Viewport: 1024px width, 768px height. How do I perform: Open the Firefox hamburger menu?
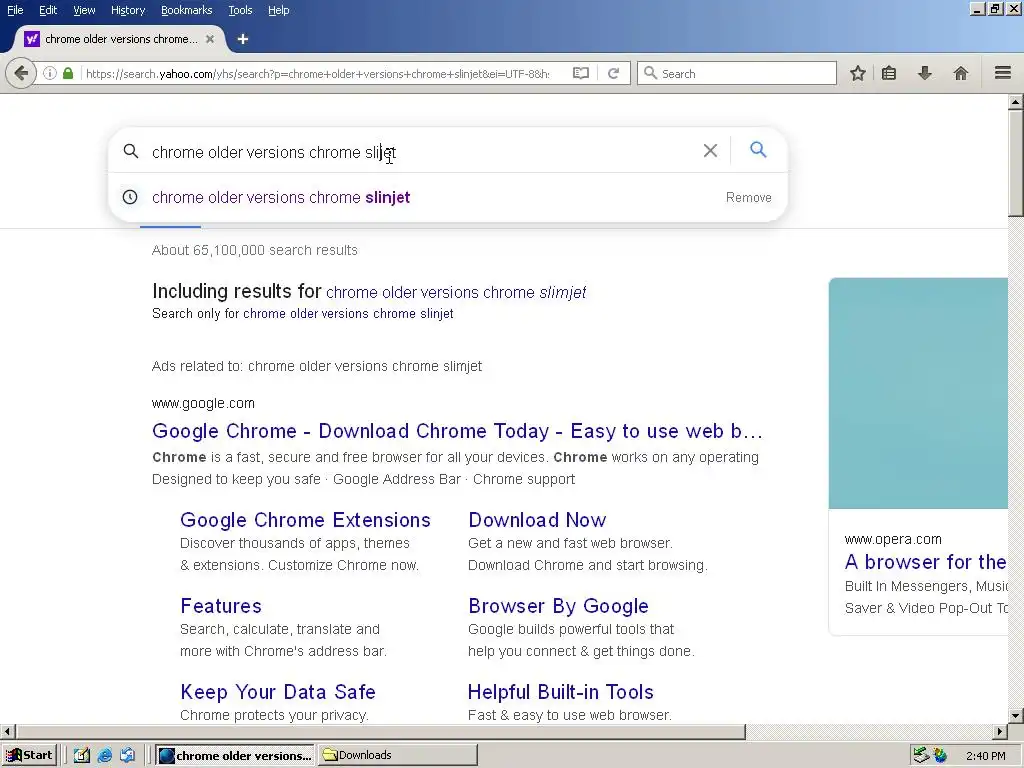(x=1002, y=73)
